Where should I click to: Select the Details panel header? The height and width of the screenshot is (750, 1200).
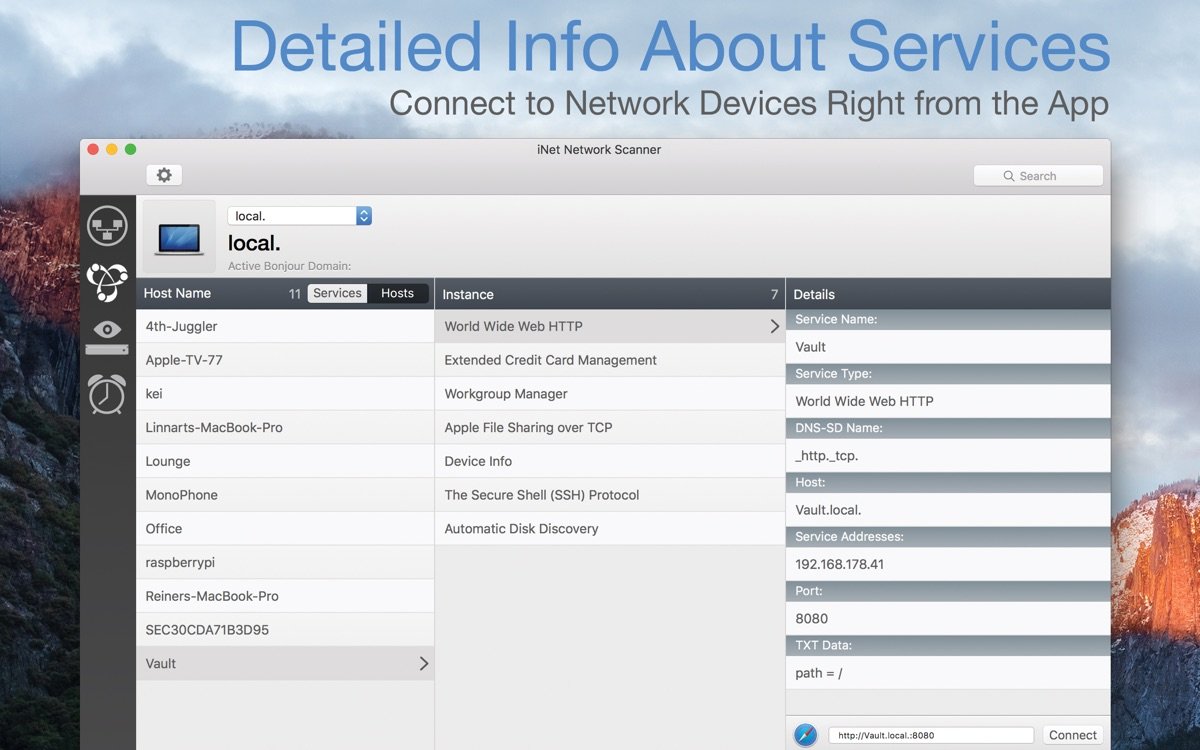tap(813, 293)
